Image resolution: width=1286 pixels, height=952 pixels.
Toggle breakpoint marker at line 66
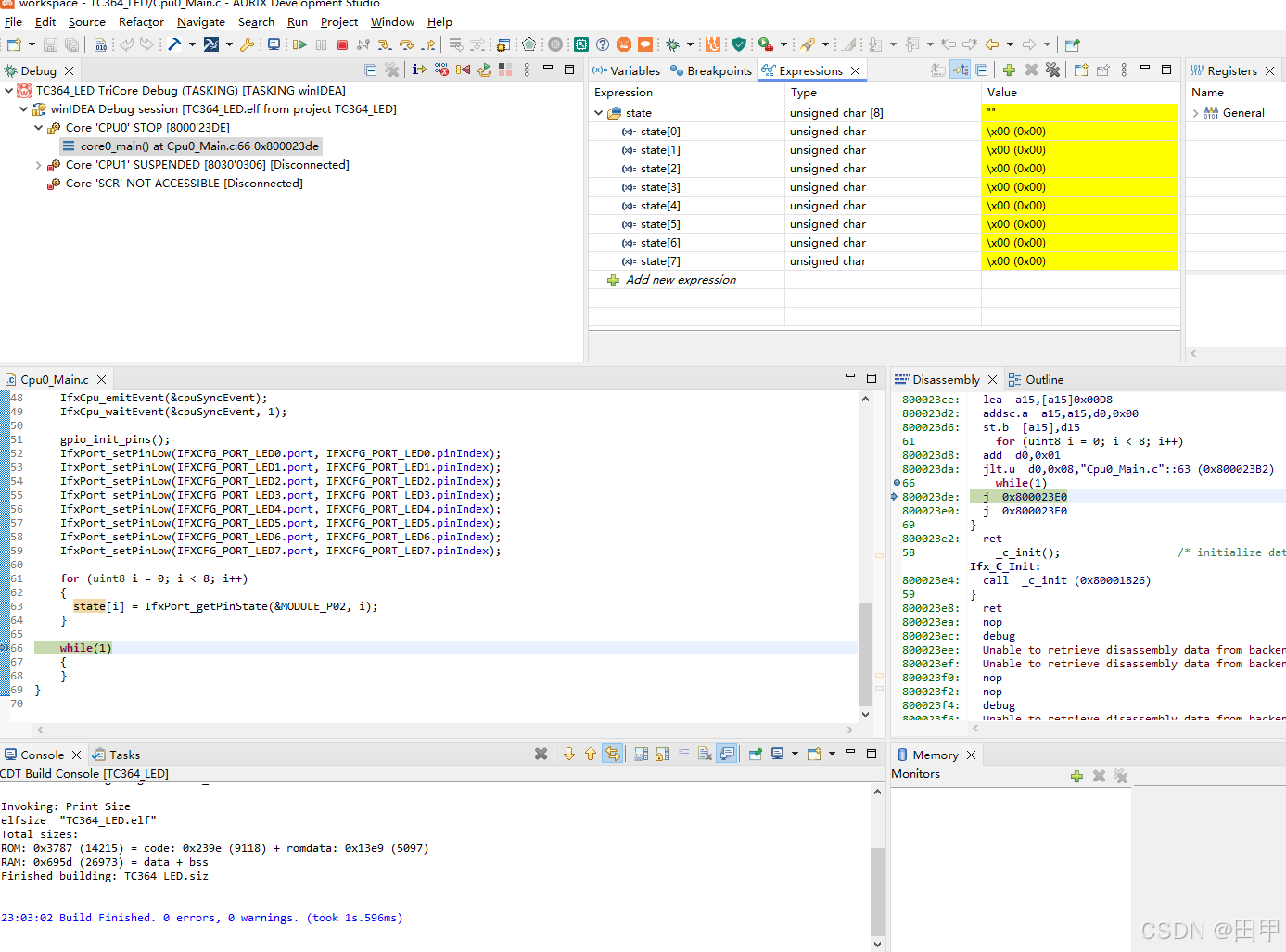(x=5, y=648)
